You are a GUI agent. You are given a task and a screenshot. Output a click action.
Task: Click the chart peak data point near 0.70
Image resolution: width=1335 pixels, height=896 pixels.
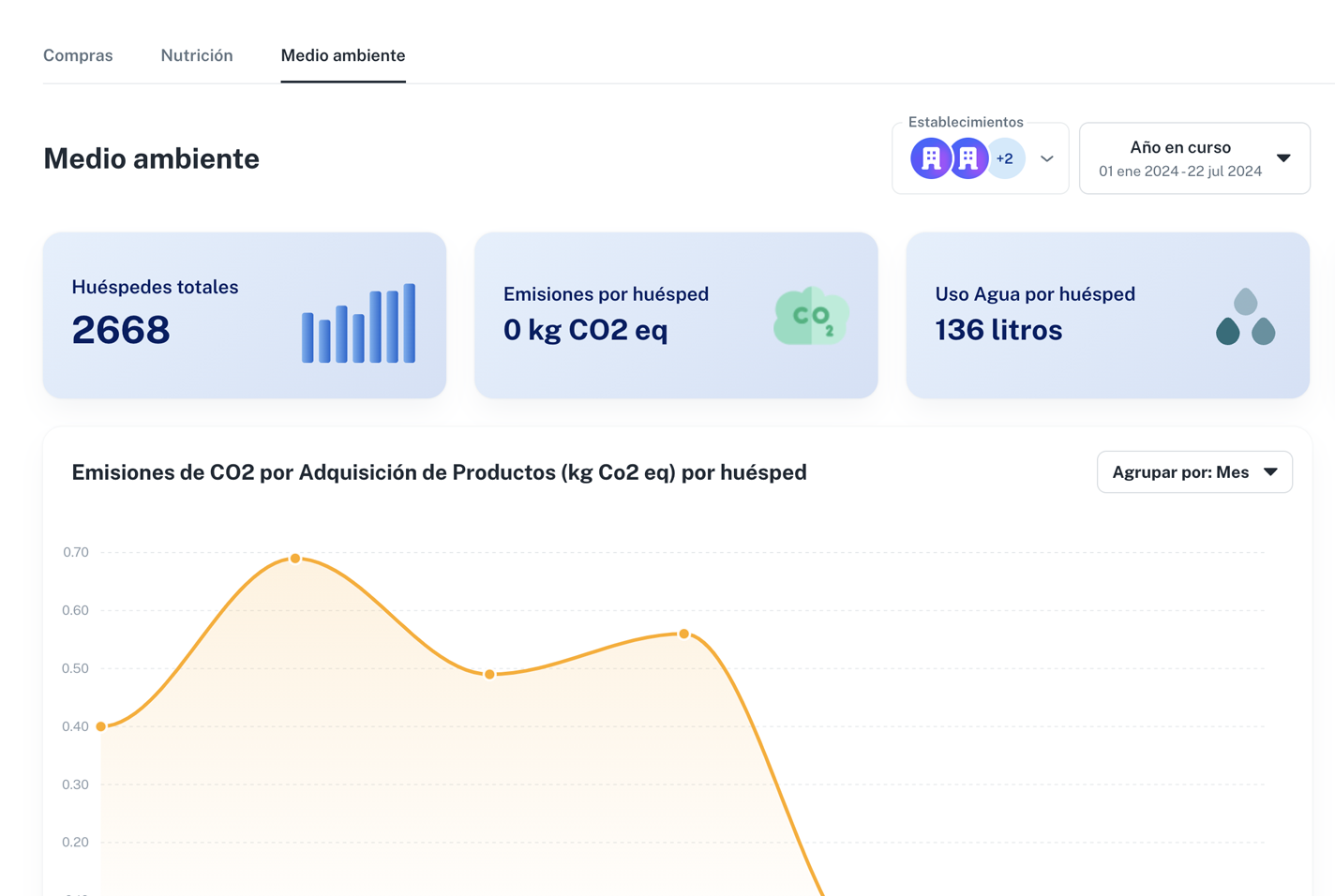295,559
